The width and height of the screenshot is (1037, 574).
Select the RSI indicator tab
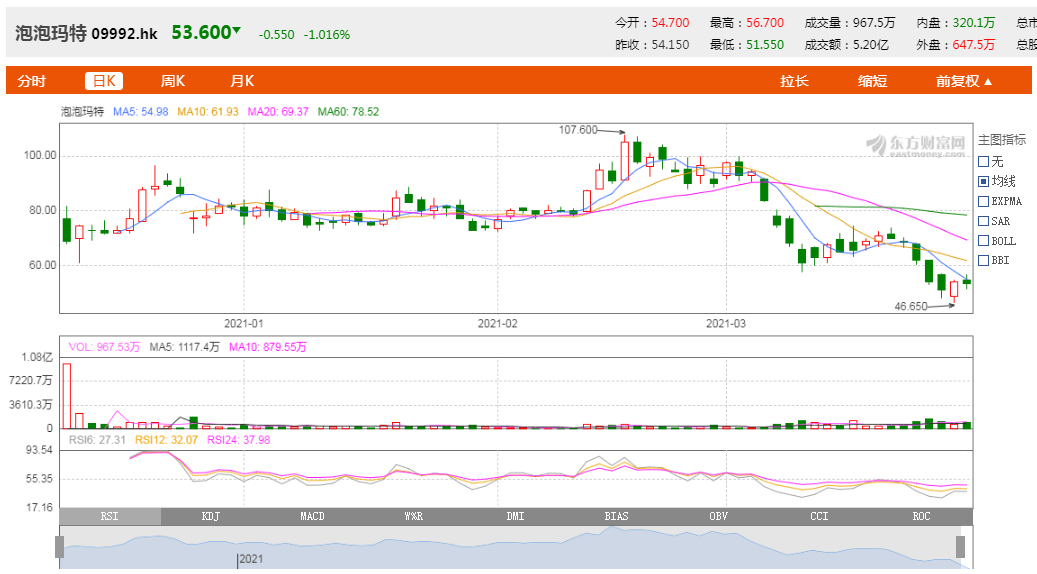click(x=110, y=516)
